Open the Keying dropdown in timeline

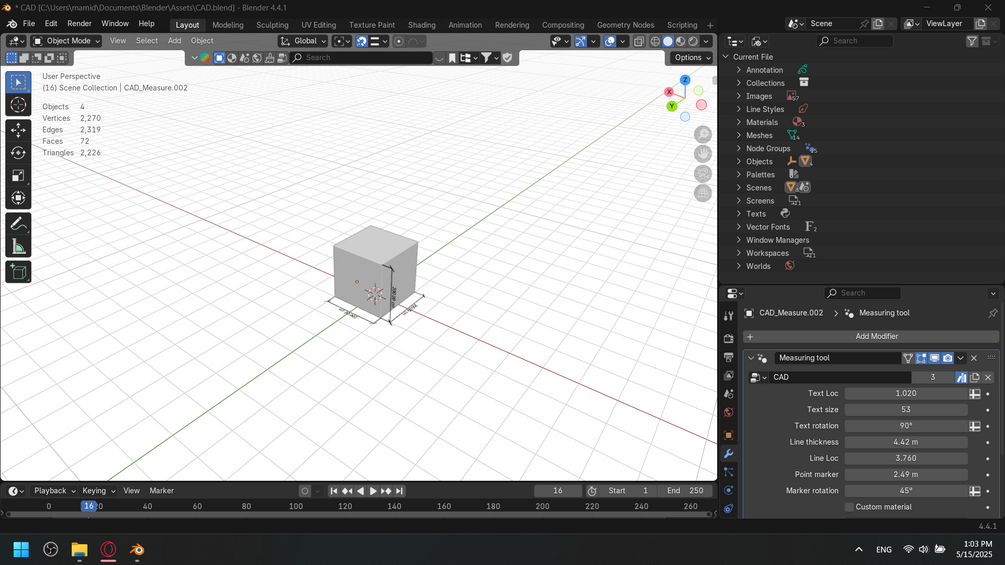tap(99, 491)
